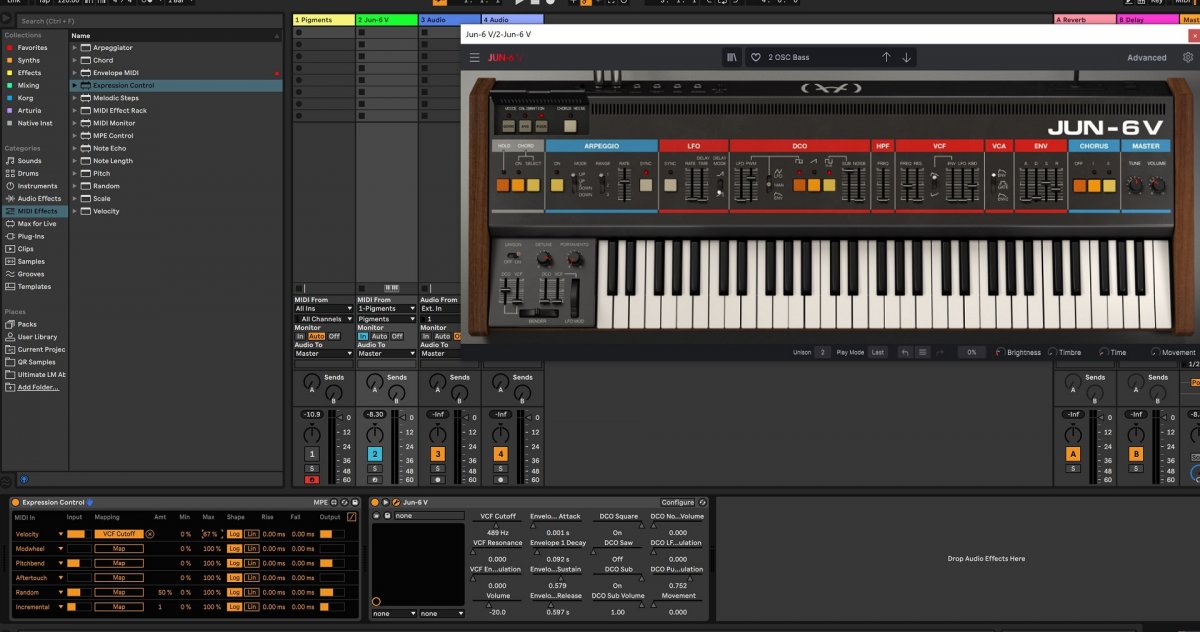Open the Jun-6 V preset library icon

pyautogui.click(x=732, y=57)
